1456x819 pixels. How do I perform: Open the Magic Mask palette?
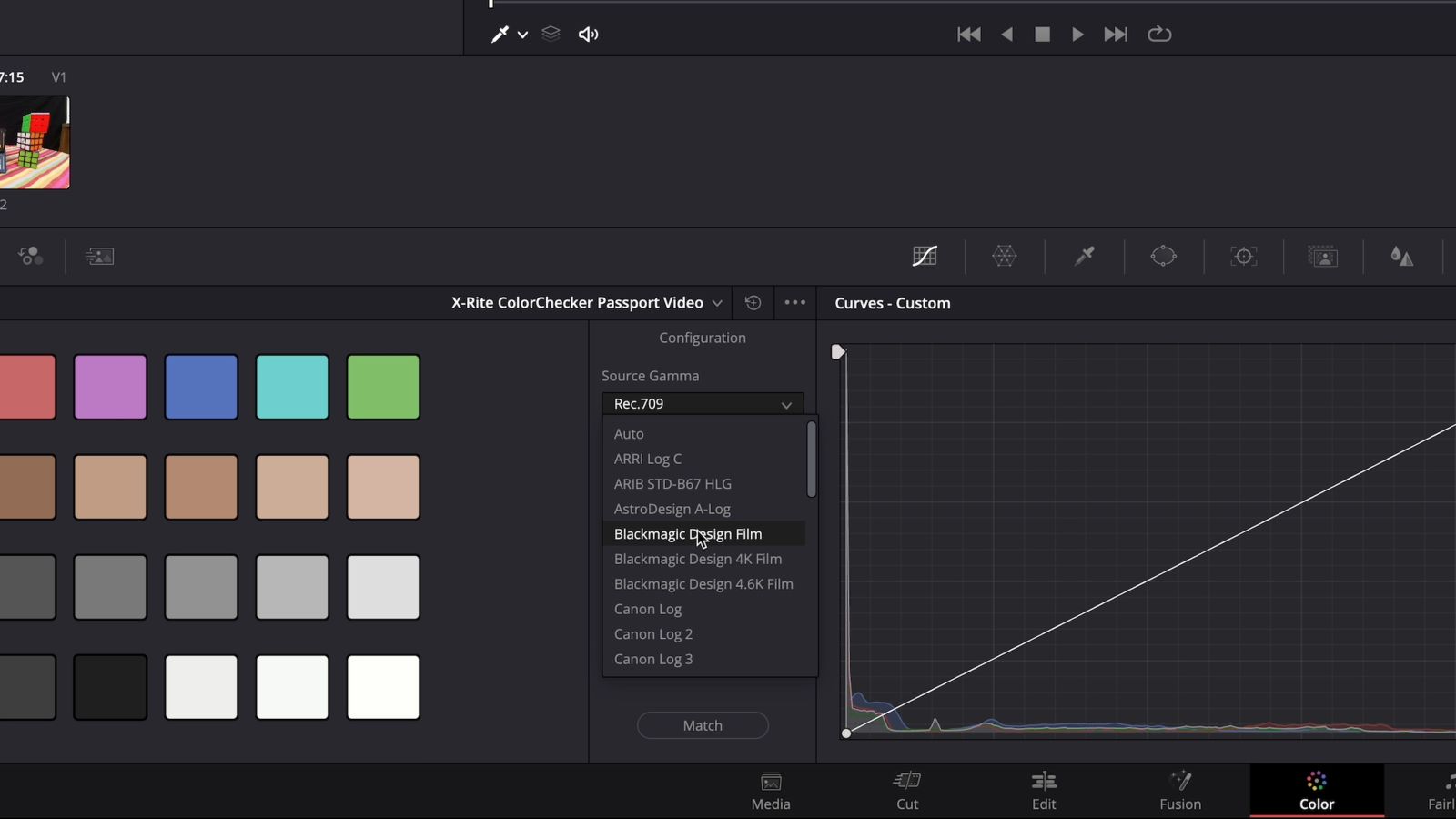point(1322,257)
